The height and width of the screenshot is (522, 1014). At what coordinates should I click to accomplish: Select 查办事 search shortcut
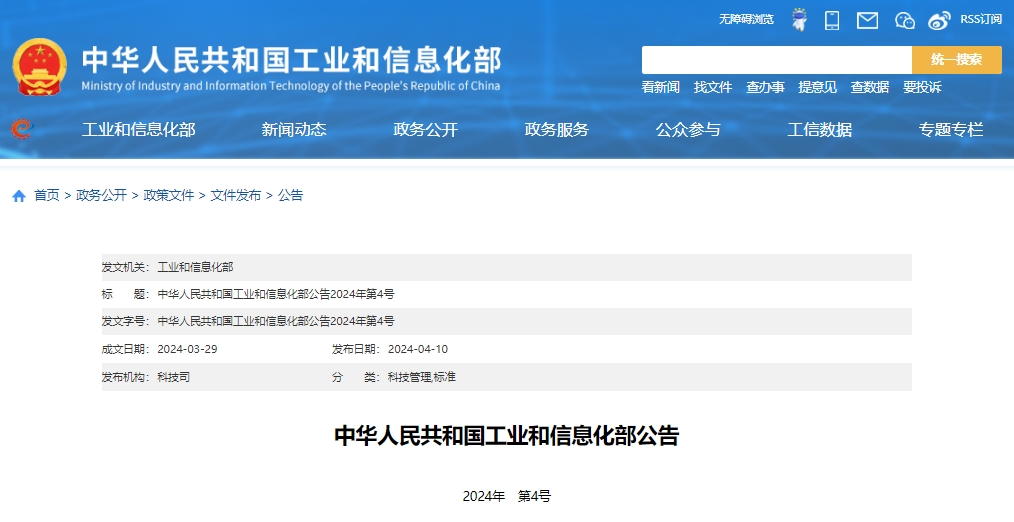(765, 87)
